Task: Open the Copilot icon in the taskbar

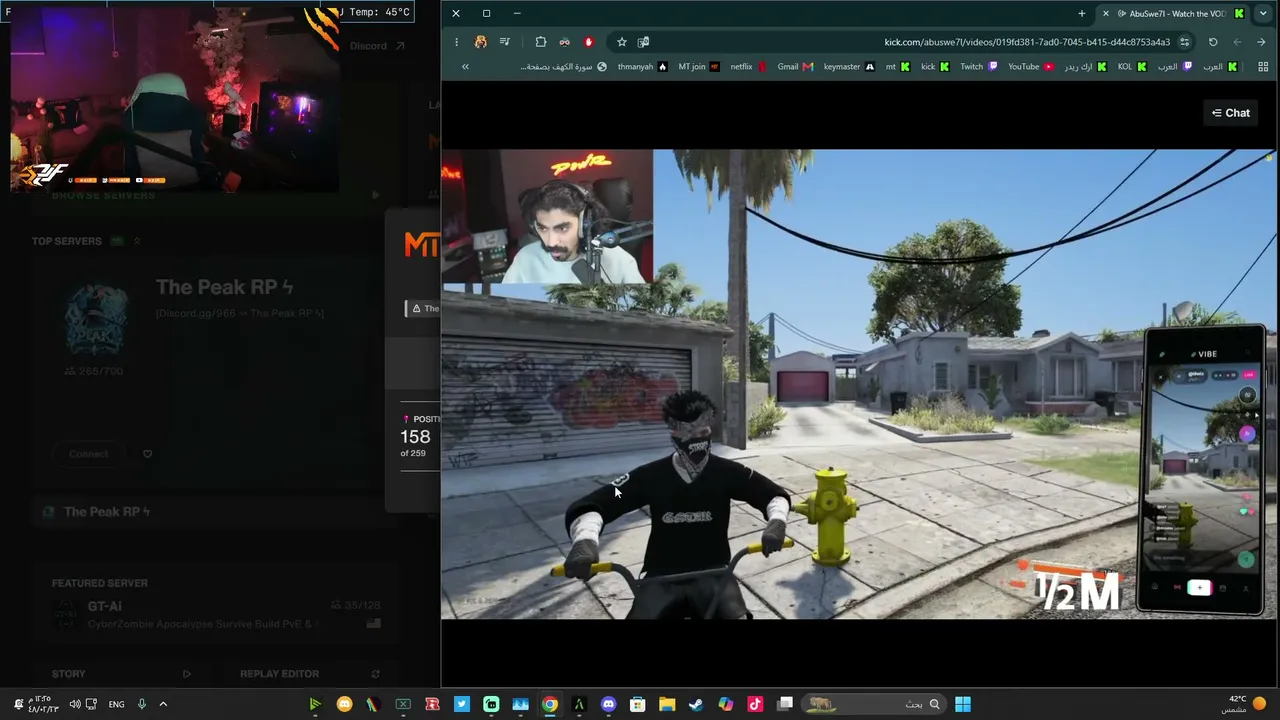Action: coord(726,704)
